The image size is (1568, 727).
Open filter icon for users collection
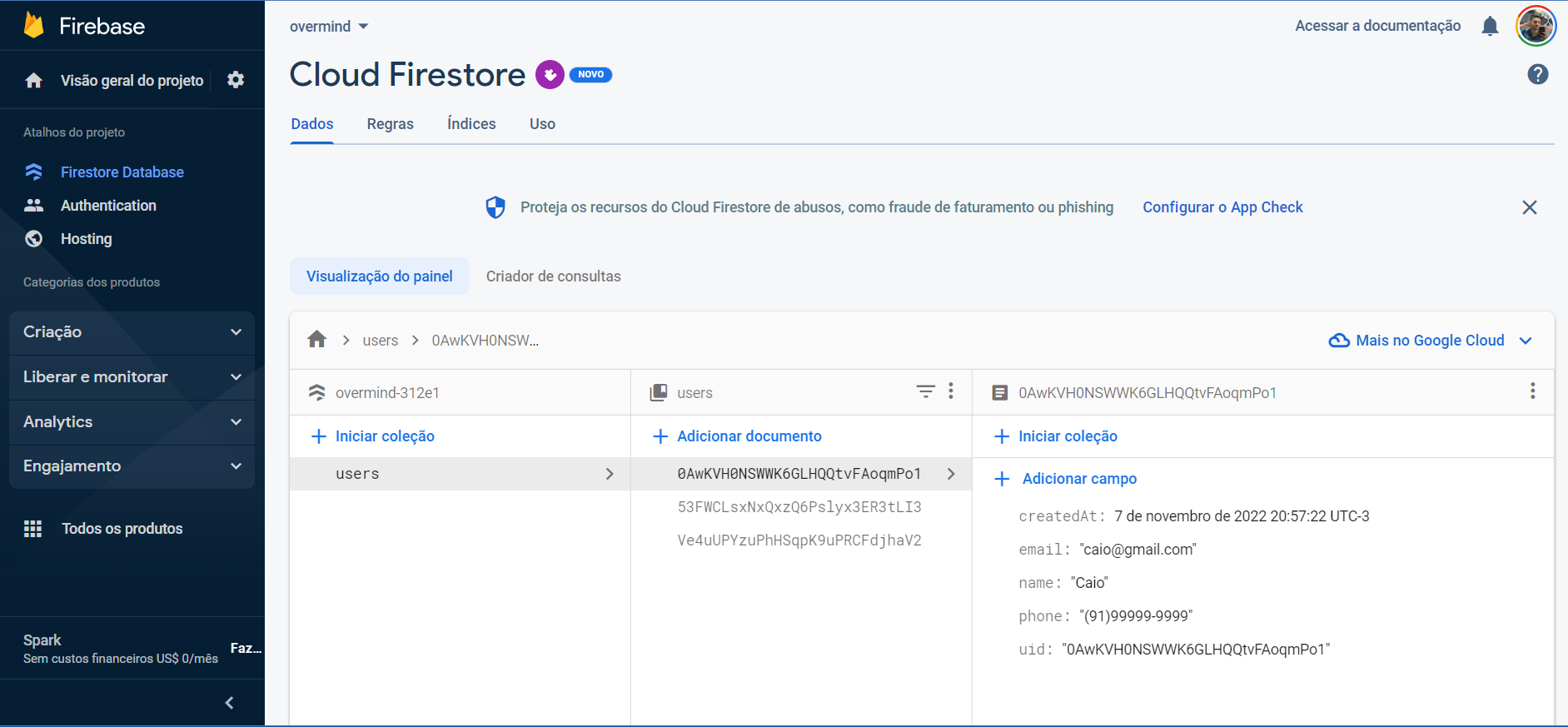click(925, 391)
